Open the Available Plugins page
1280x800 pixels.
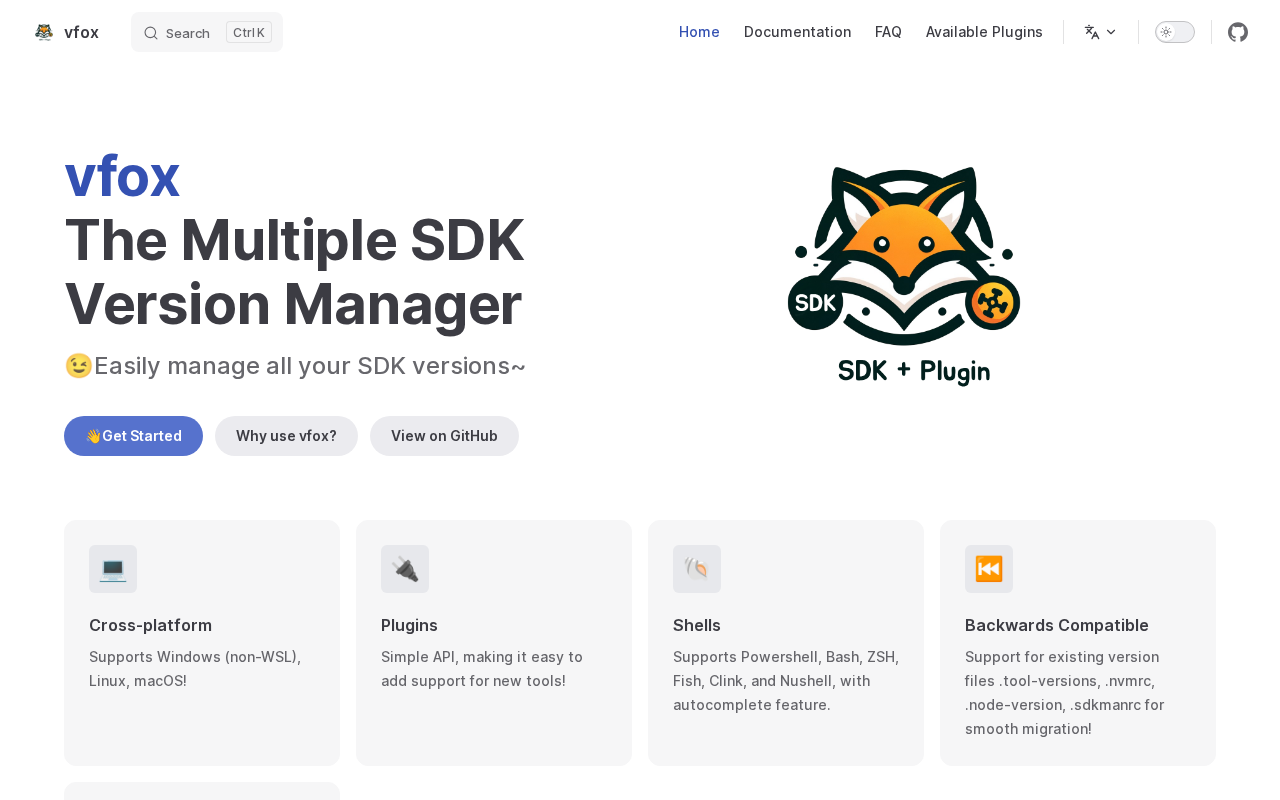[984, 32]
